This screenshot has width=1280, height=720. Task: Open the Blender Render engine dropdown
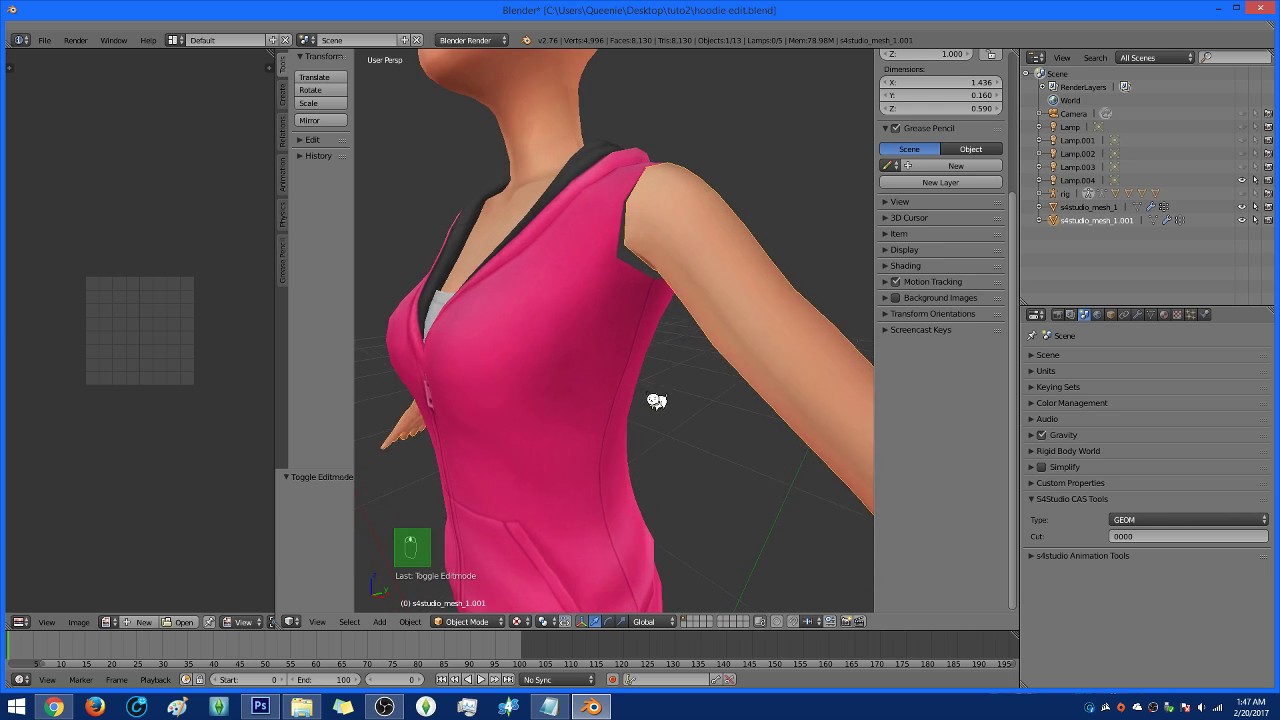[x=472, y=40]
